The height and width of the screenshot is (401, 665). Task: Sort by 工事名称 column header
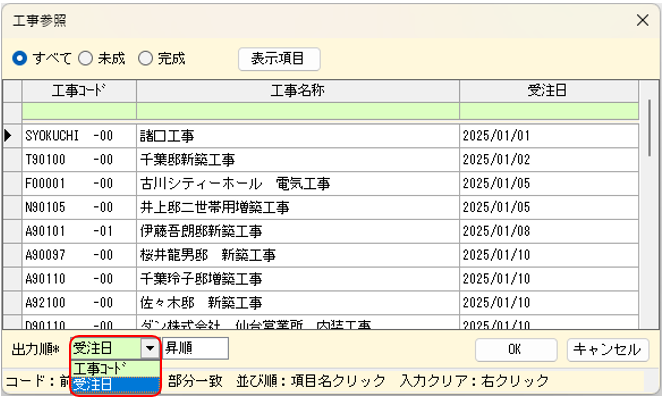[298, 90]
